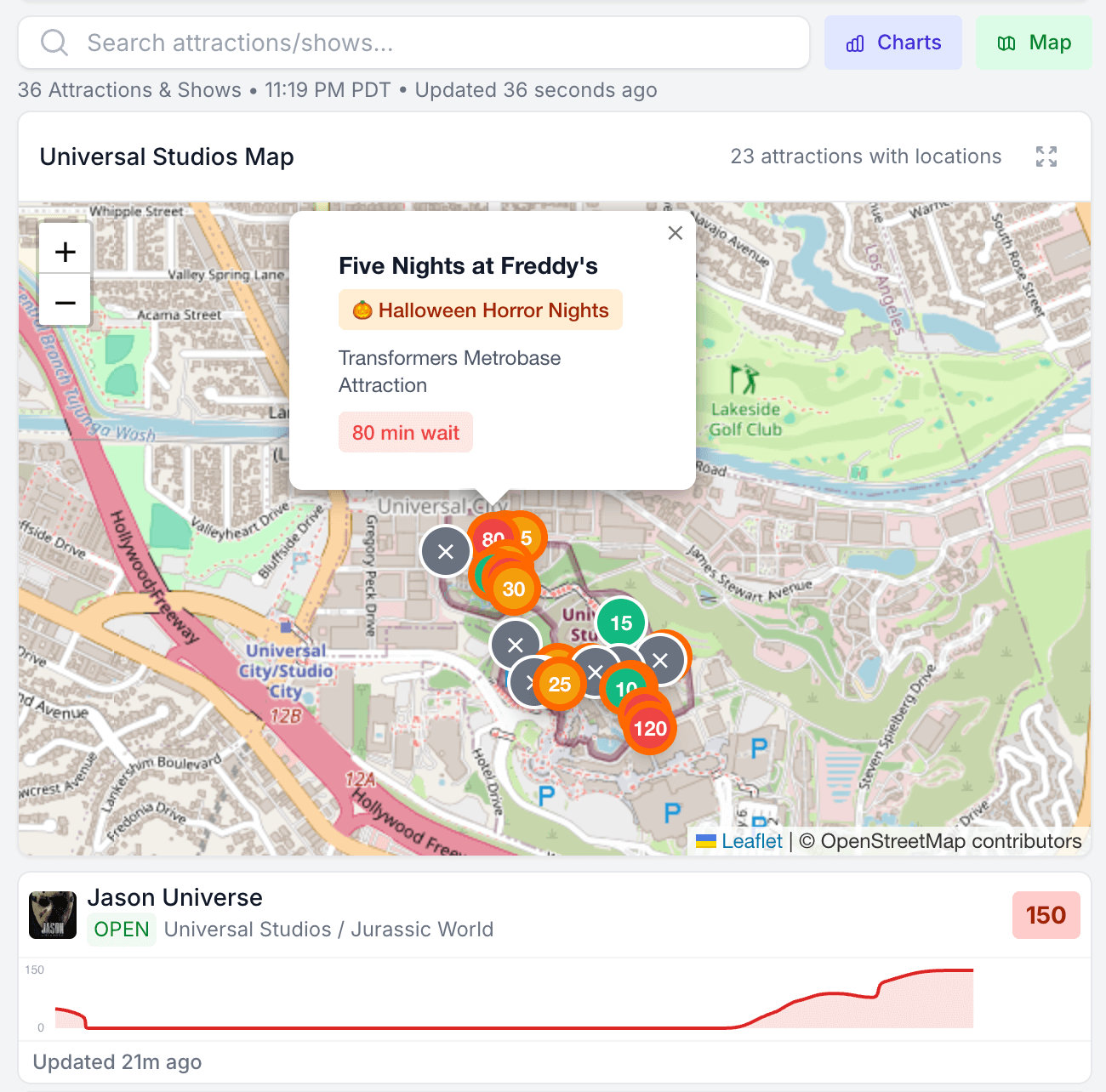Image resolution: width=1106 pixels, height=1092 pixels.
Task: Click the Universal Studios Map heading
Action: (167, 156)
